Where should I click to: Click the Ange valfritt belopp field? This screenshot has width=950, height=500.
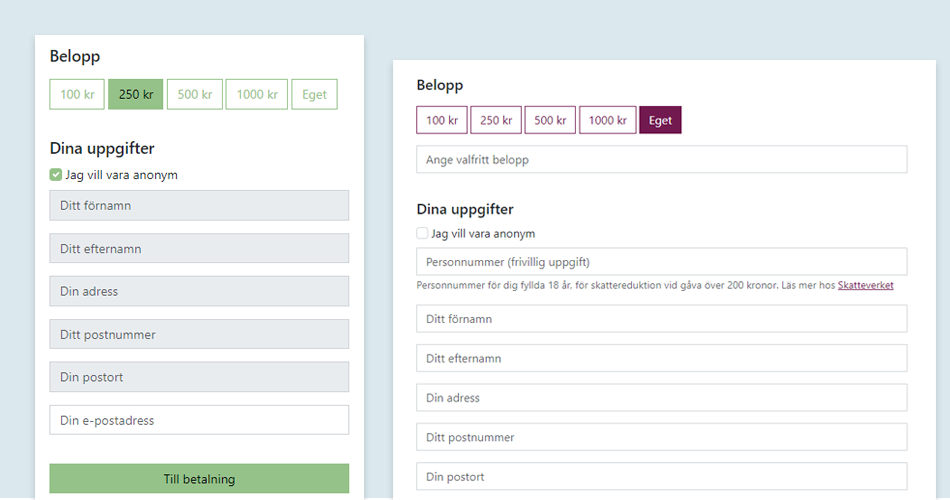[x=661, y=160]
